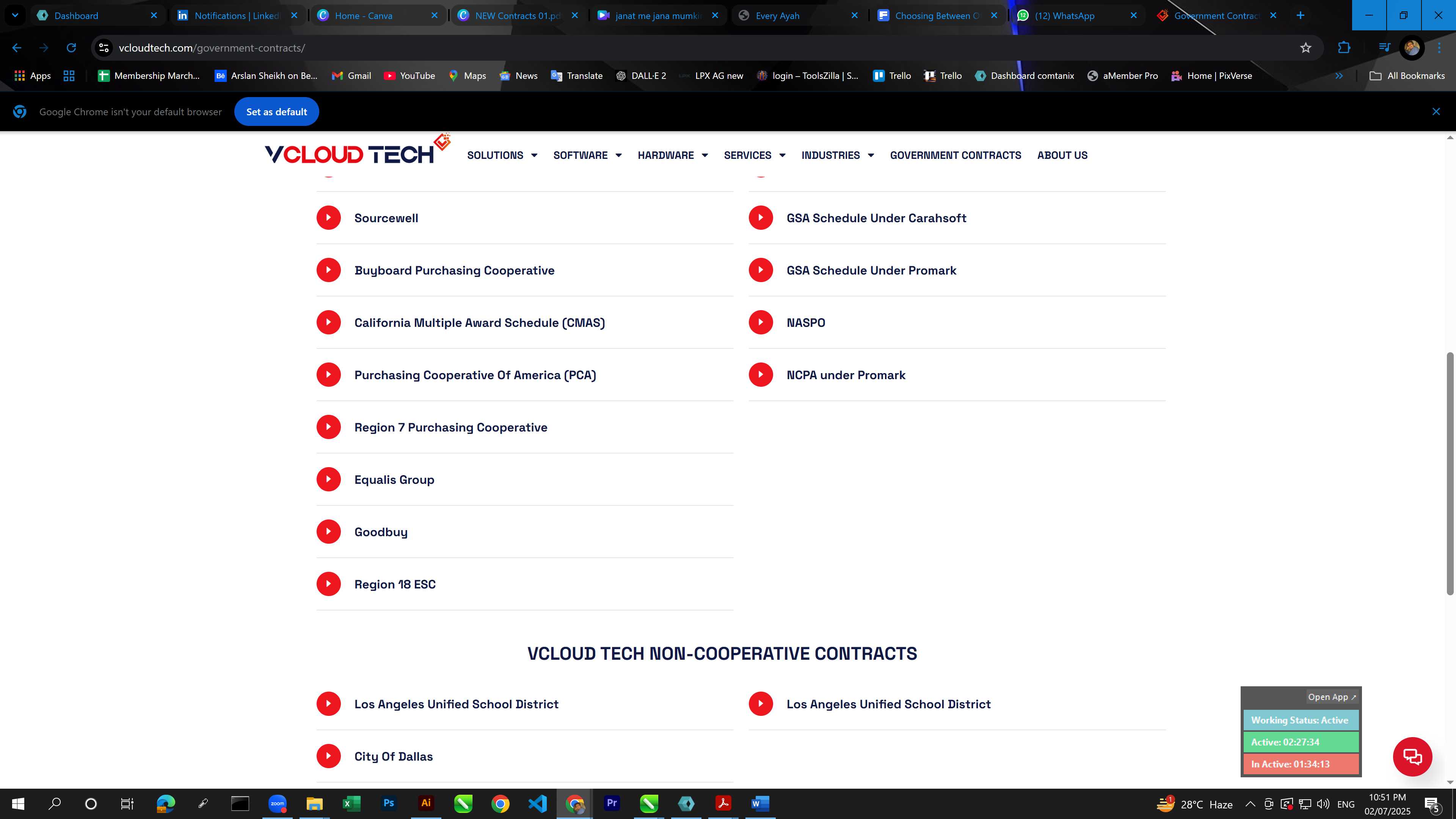Show more bookmarks with the double chevron
Screen dimensions: 1456x819
(x=1339, y=76)
